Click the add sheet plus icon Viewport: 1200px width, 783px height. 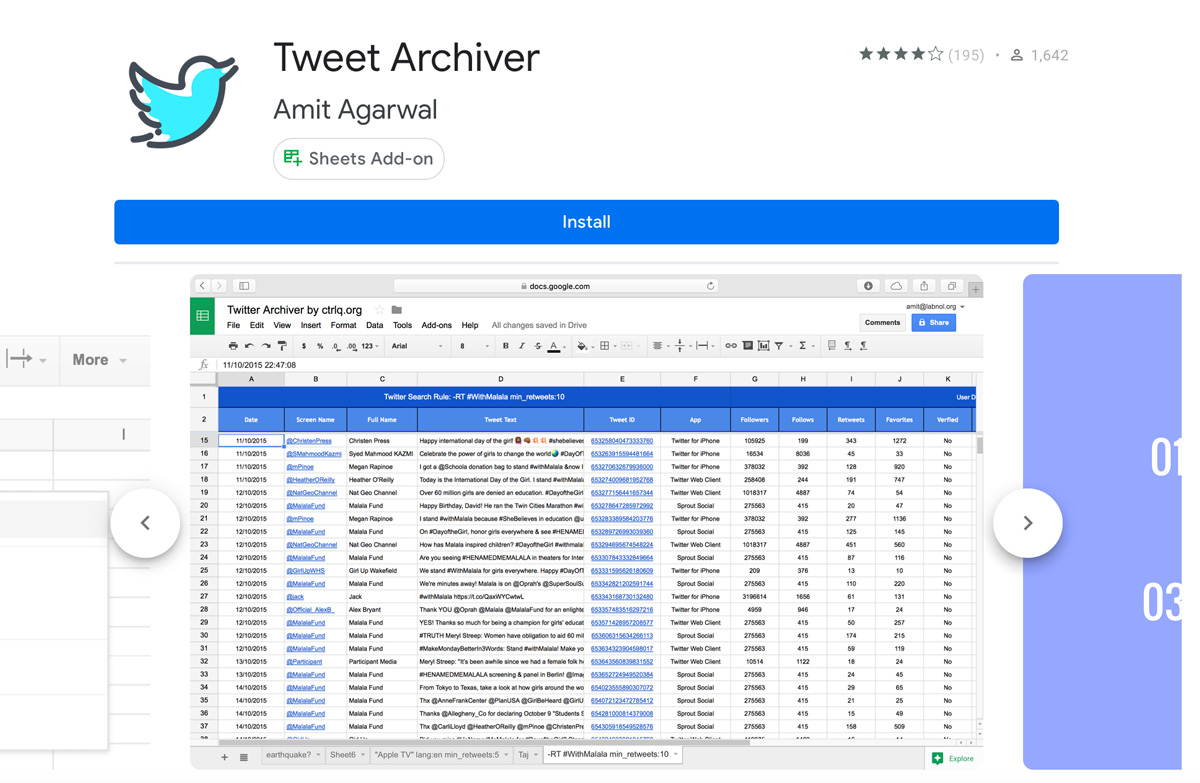tap(224, 757)
